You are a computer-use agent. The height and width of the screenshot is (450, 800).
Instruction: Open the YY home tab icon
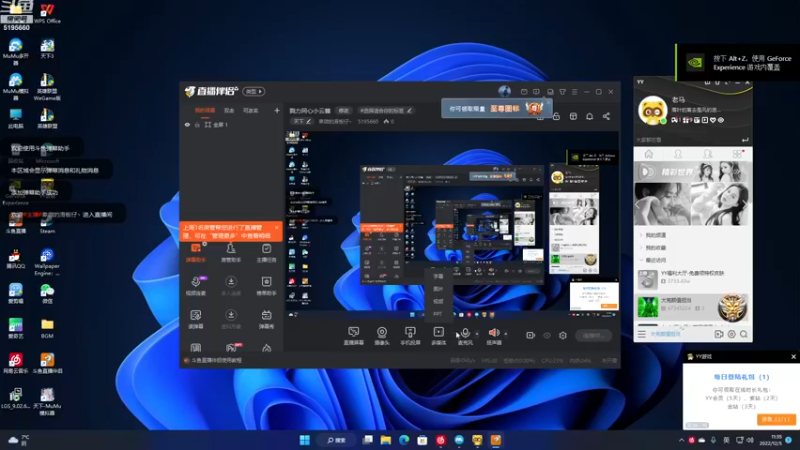click(x=648, y=154)
